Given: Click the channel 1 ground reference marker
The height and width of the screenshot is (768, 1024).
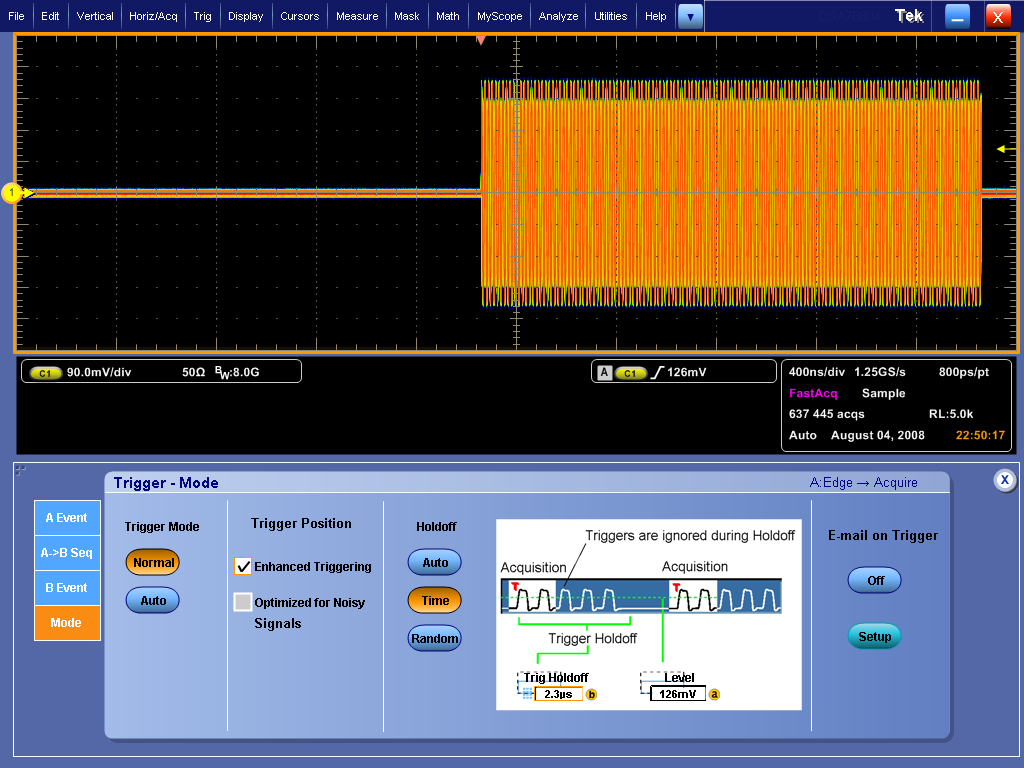Looking at the screenshot, I should (13, 193).
